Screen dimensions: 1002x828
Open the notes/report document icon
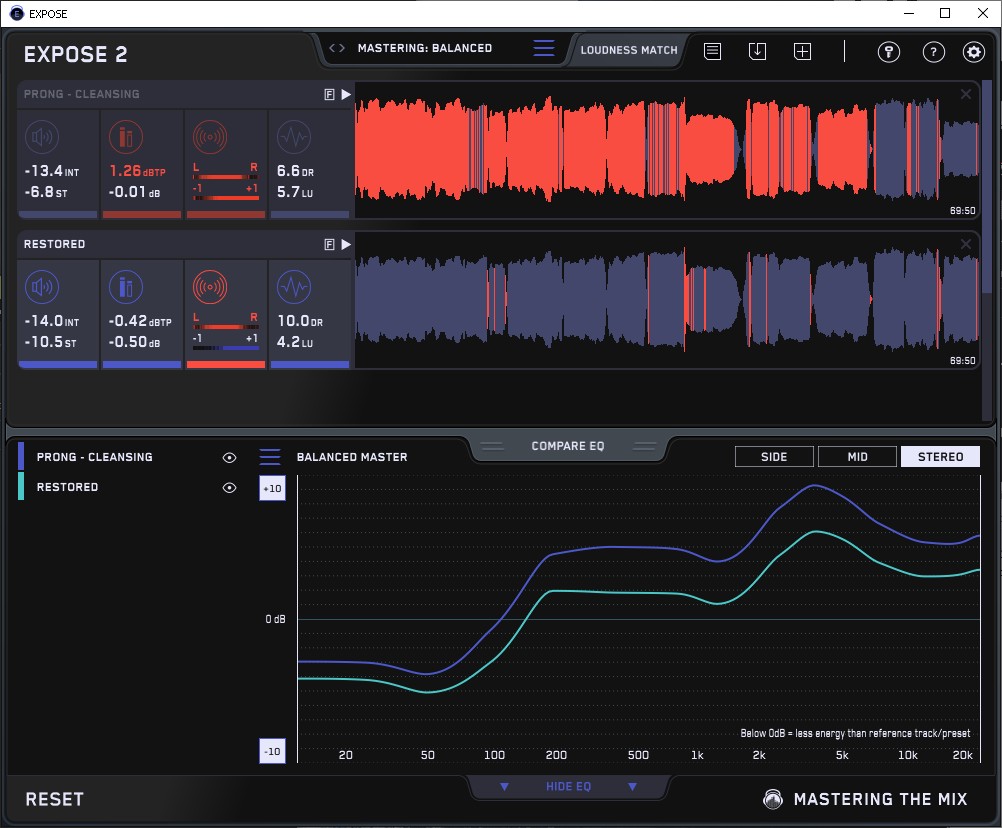tap(712, 51)
